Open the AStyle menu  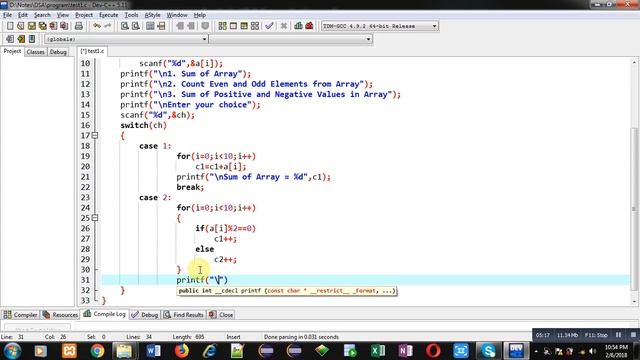pyautogui.click(x=153, y=15)
